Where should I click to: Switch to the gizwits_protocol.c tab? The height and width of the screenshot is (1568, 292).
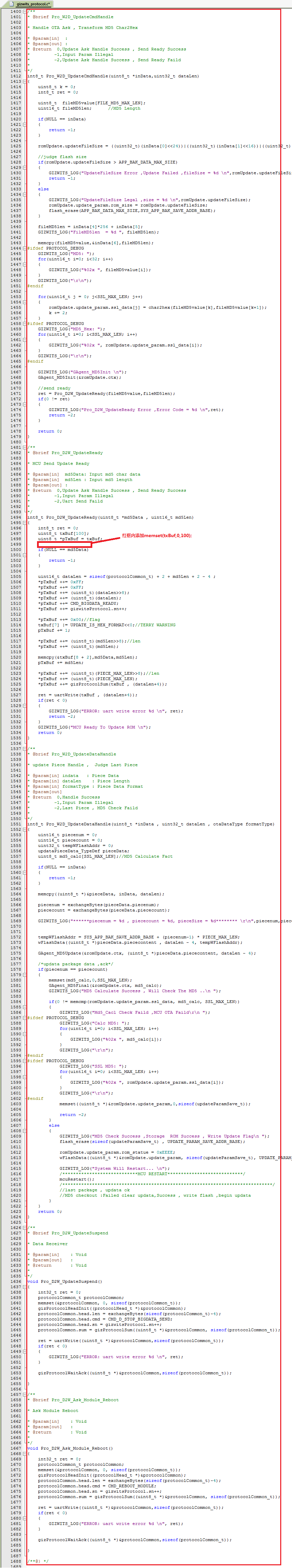click(33, 4)
